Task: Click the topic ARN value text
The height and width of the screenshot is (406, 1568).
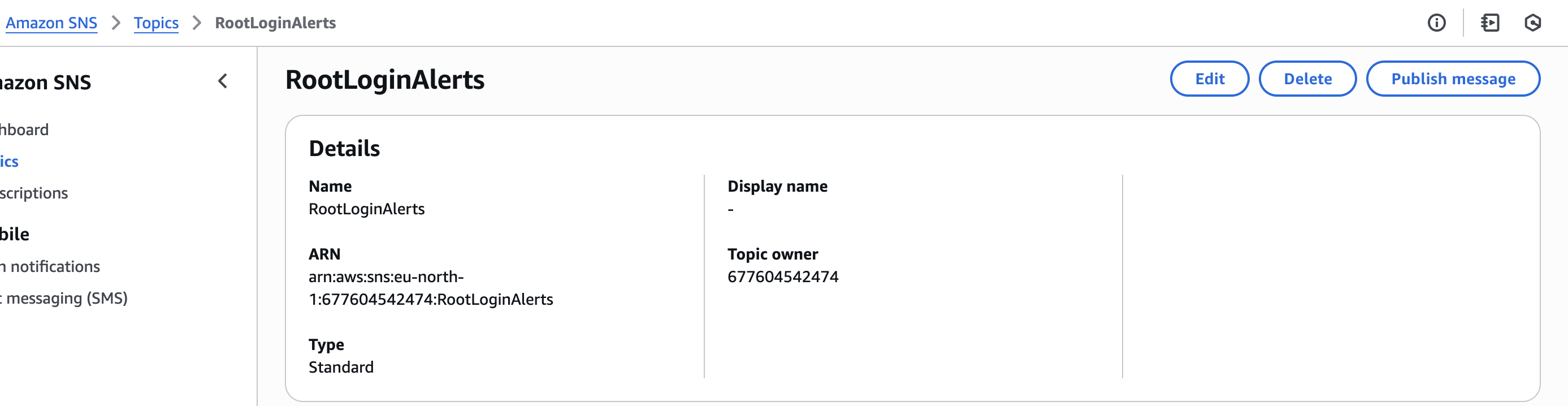Action: click(430, 288)
